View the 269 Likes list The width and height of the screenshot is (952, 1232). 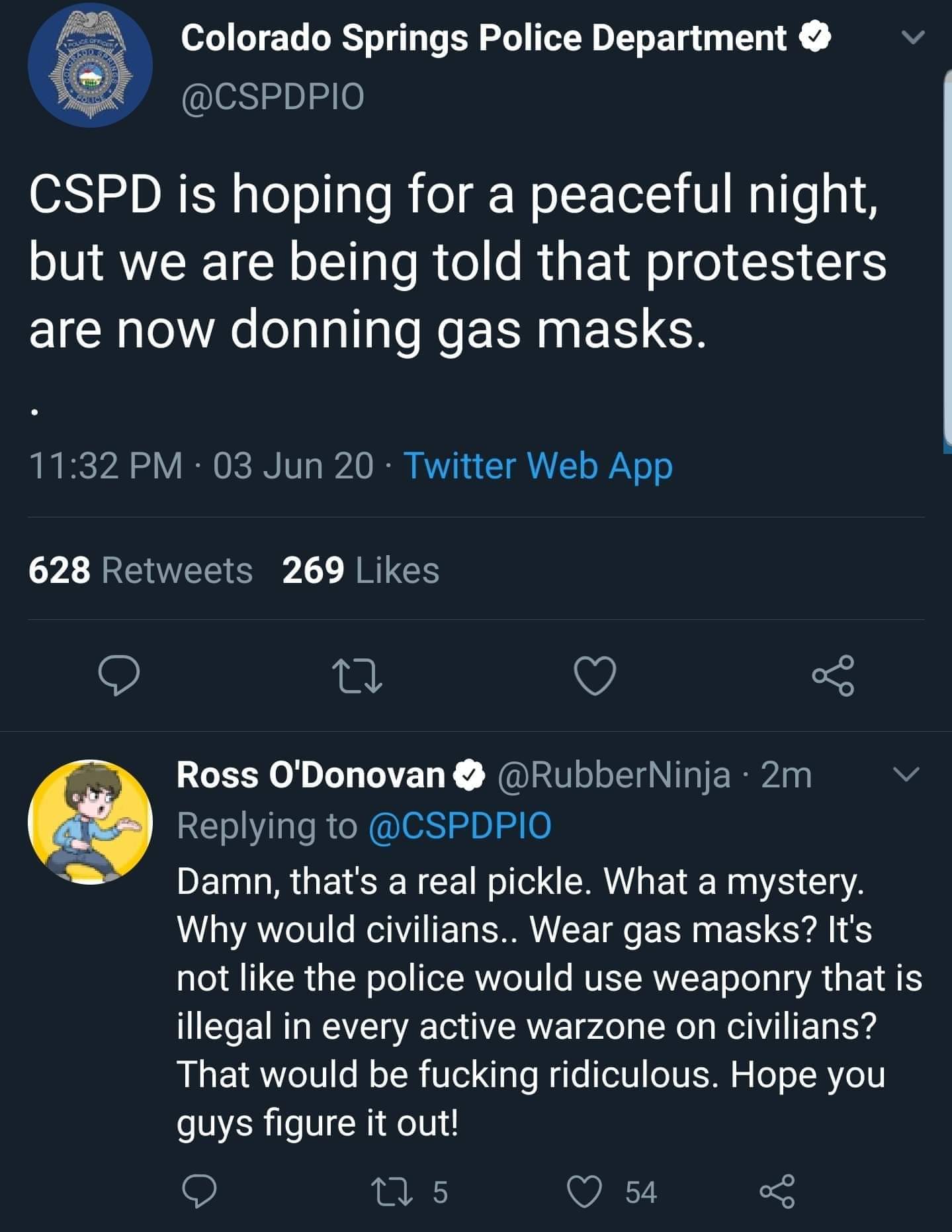pyautogui.click(x=361, y=570)
